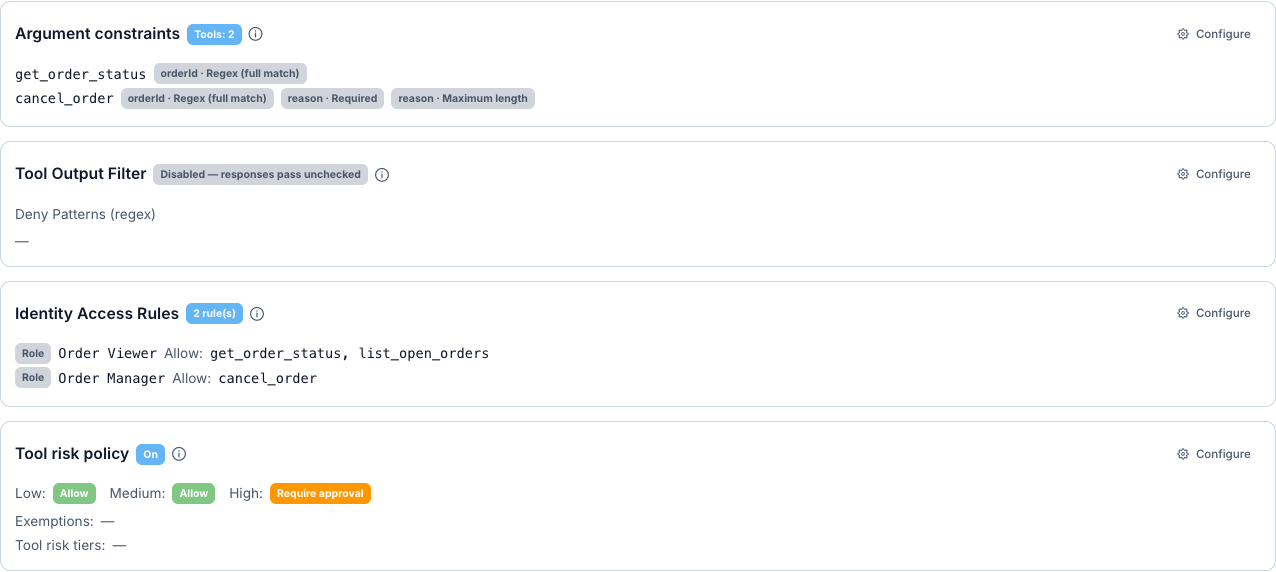Click info icon next to Tool risk policy
The height and width of the screenshot is (572, 1276).
click(x=179, y=454)
